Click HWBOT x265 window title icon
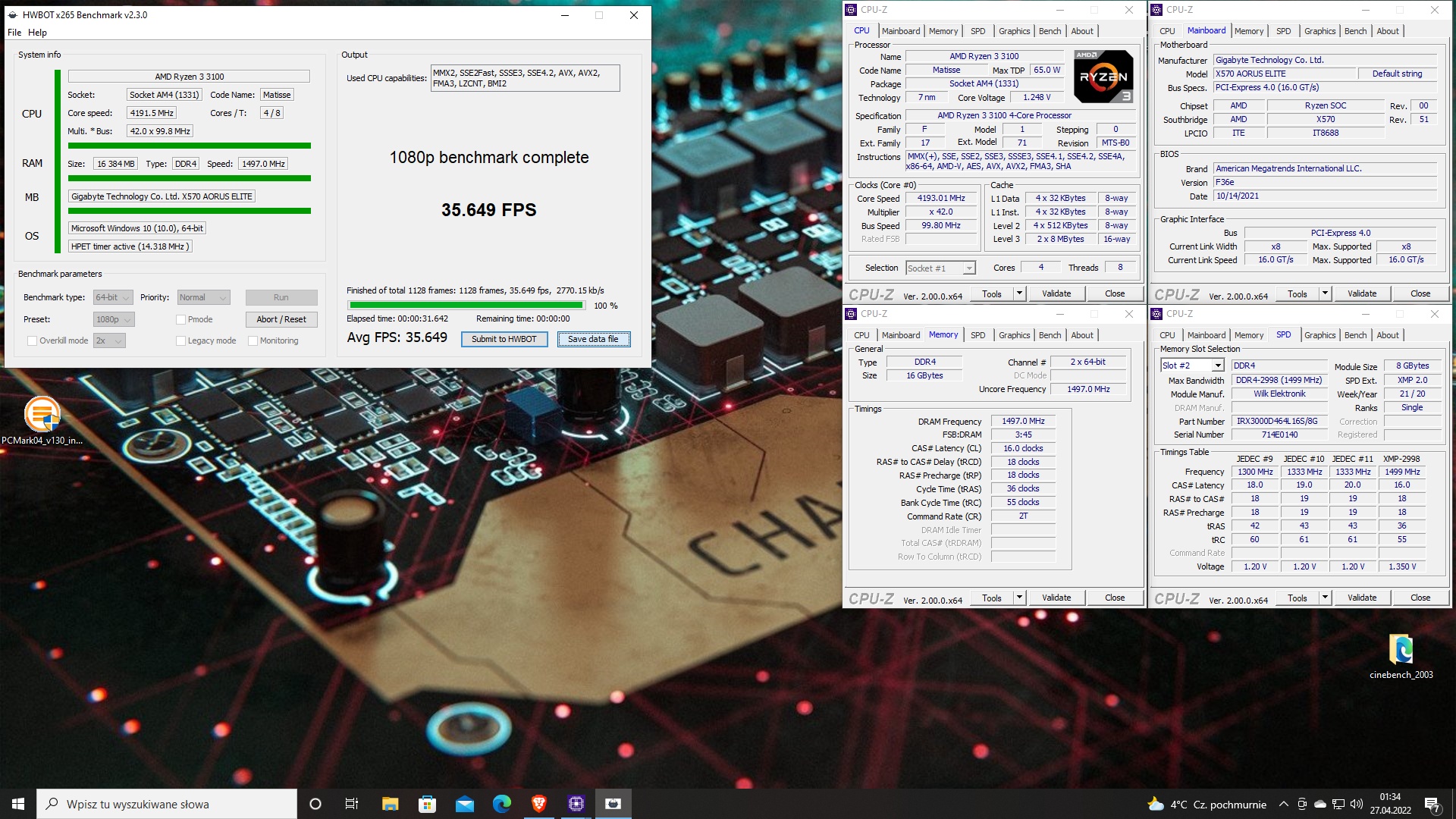1456x819 pixels. pos(13,15)
